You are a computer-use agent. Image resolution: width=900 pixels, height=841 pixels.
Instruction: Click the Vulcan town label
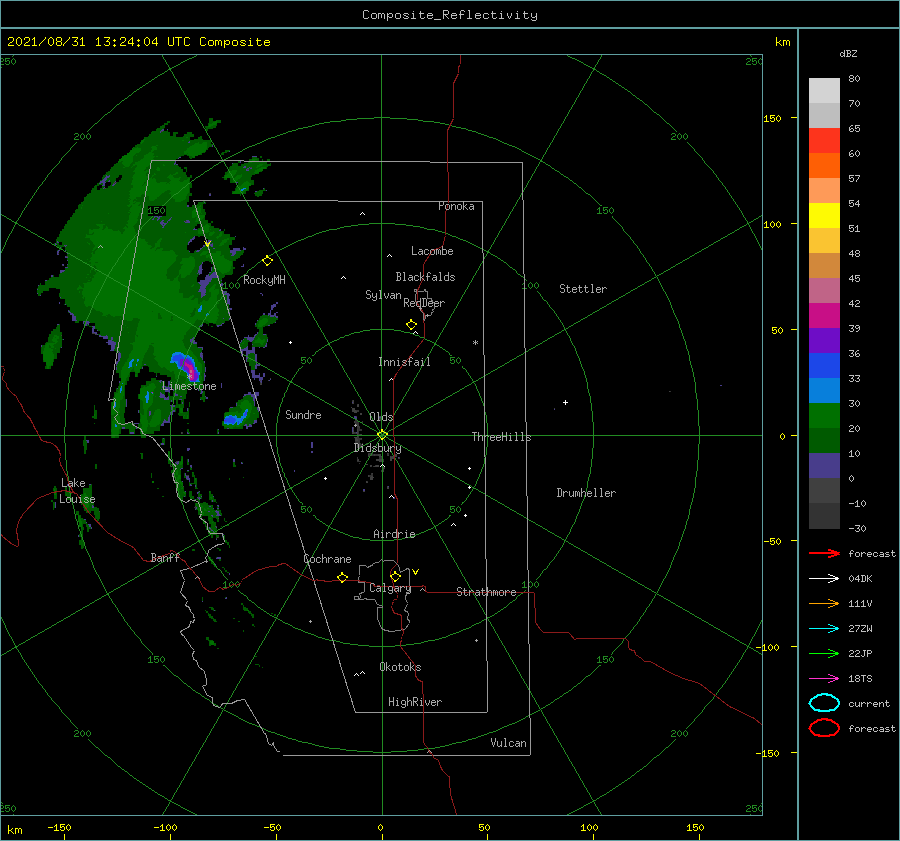(x=508, y=743)
